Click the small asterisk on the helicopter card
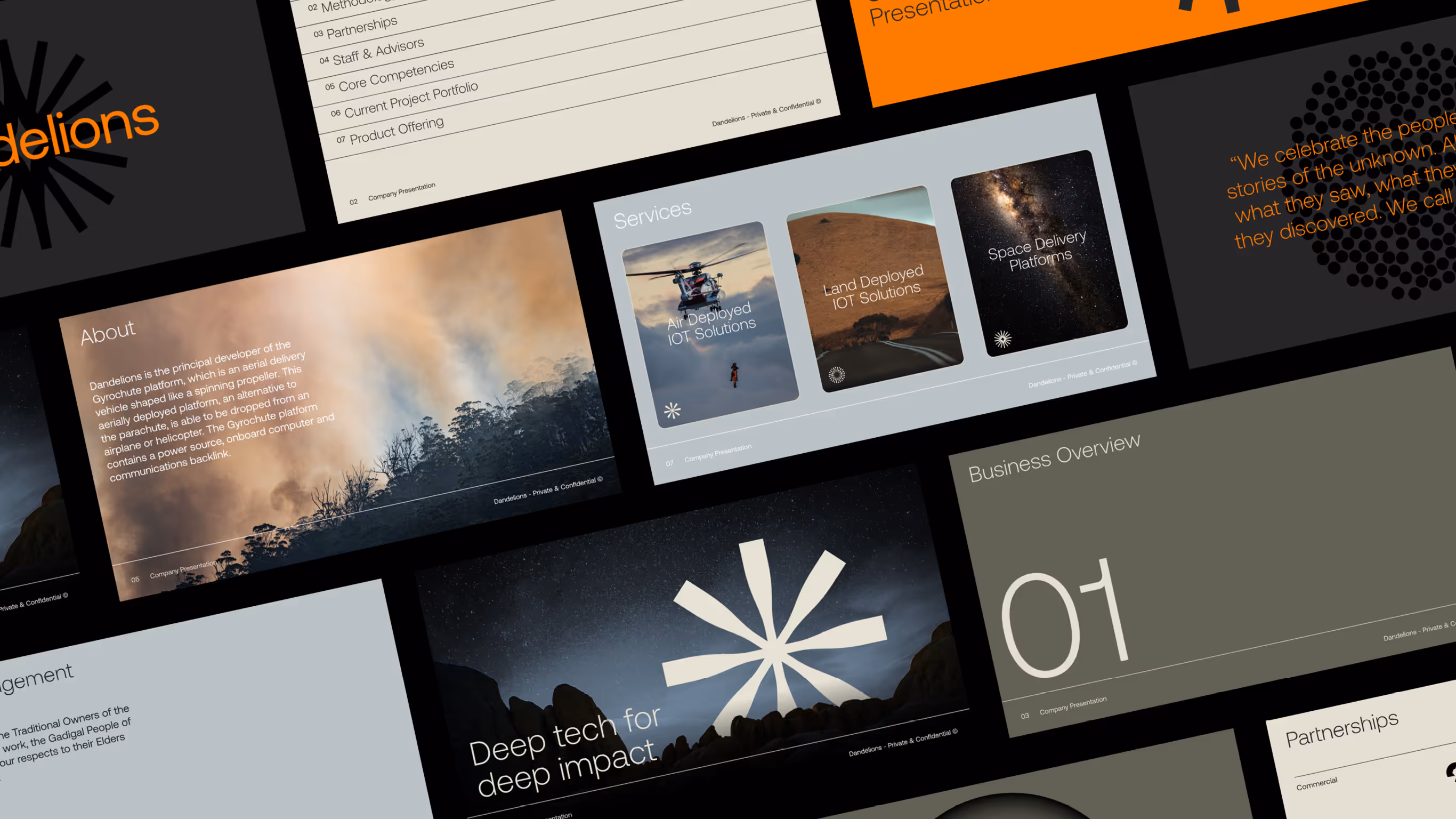This screenshot has width=1456, height=819. tap(672, 410)
